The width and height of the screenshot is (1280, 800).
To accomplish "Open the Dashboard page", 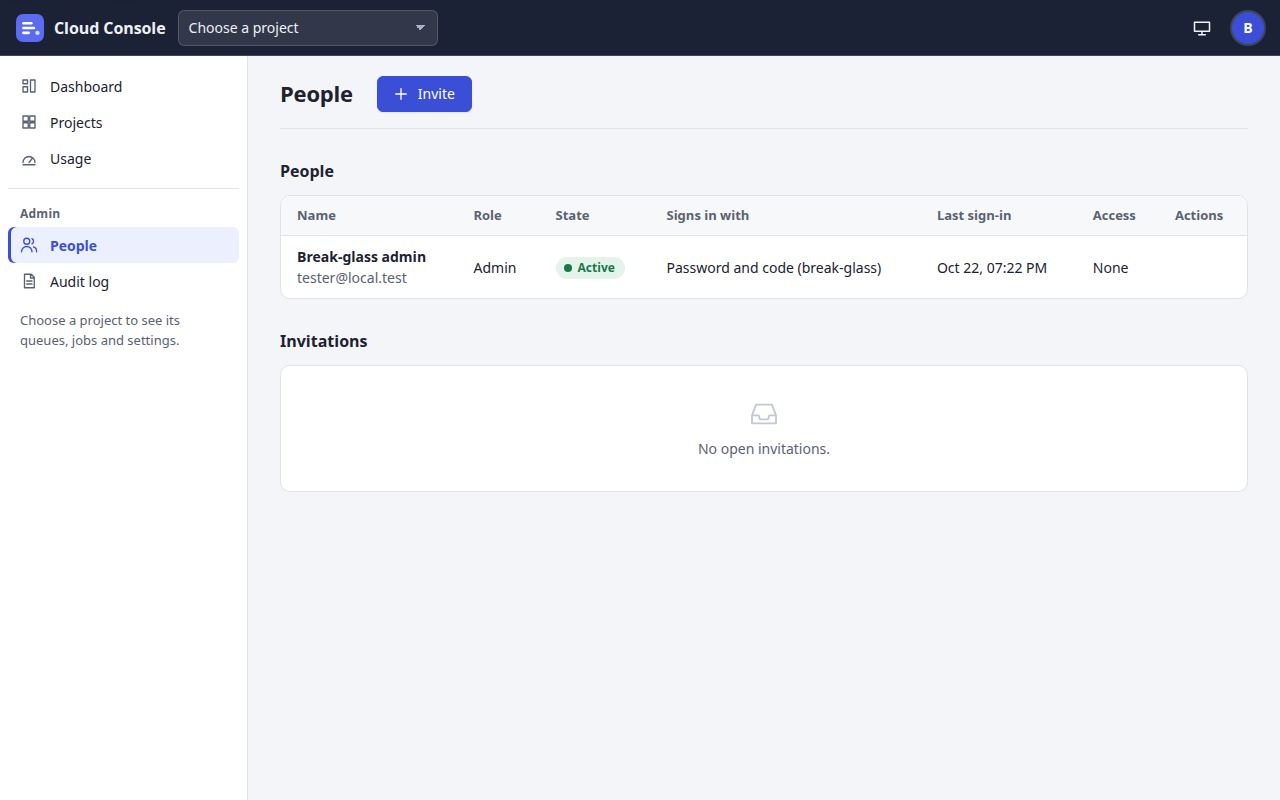I will tap(124, 87).
